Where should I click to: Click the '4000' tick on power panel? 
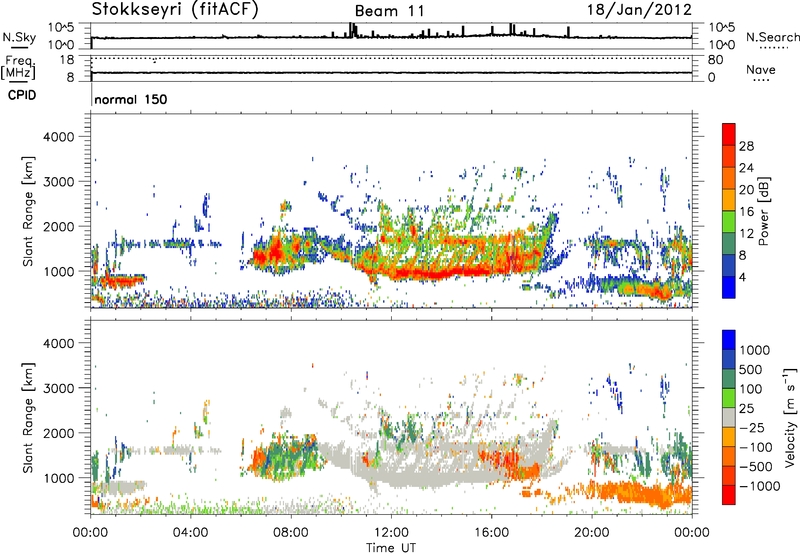point(58,137)
